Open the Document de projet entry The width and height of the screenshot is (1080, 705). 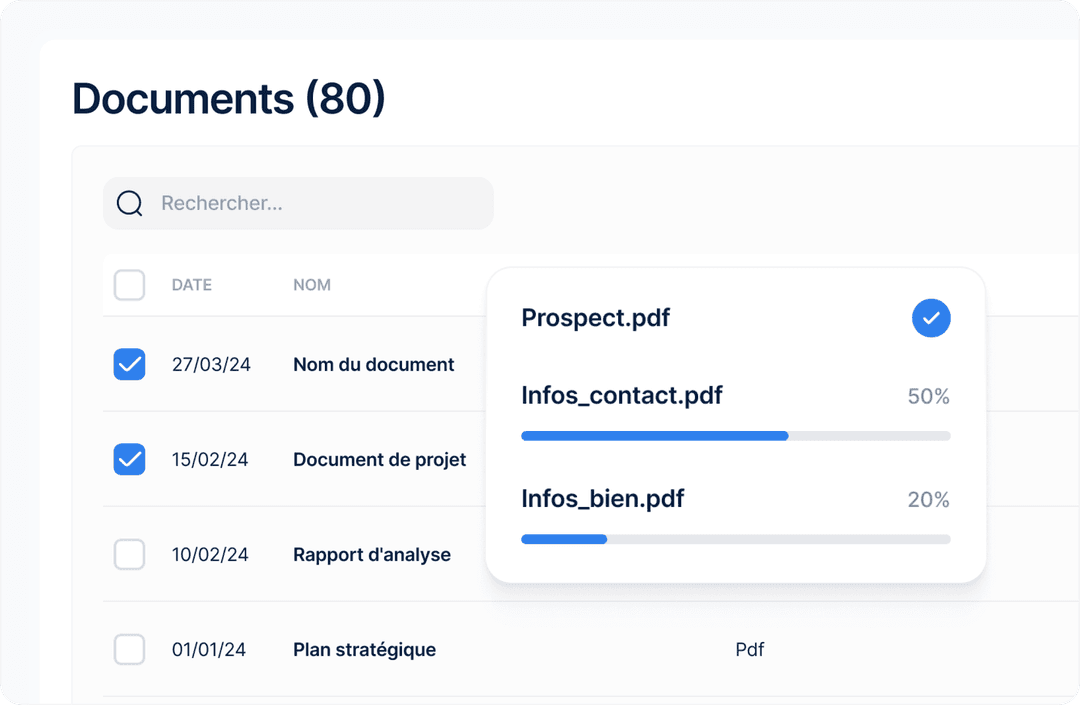[x=379, y=460]
